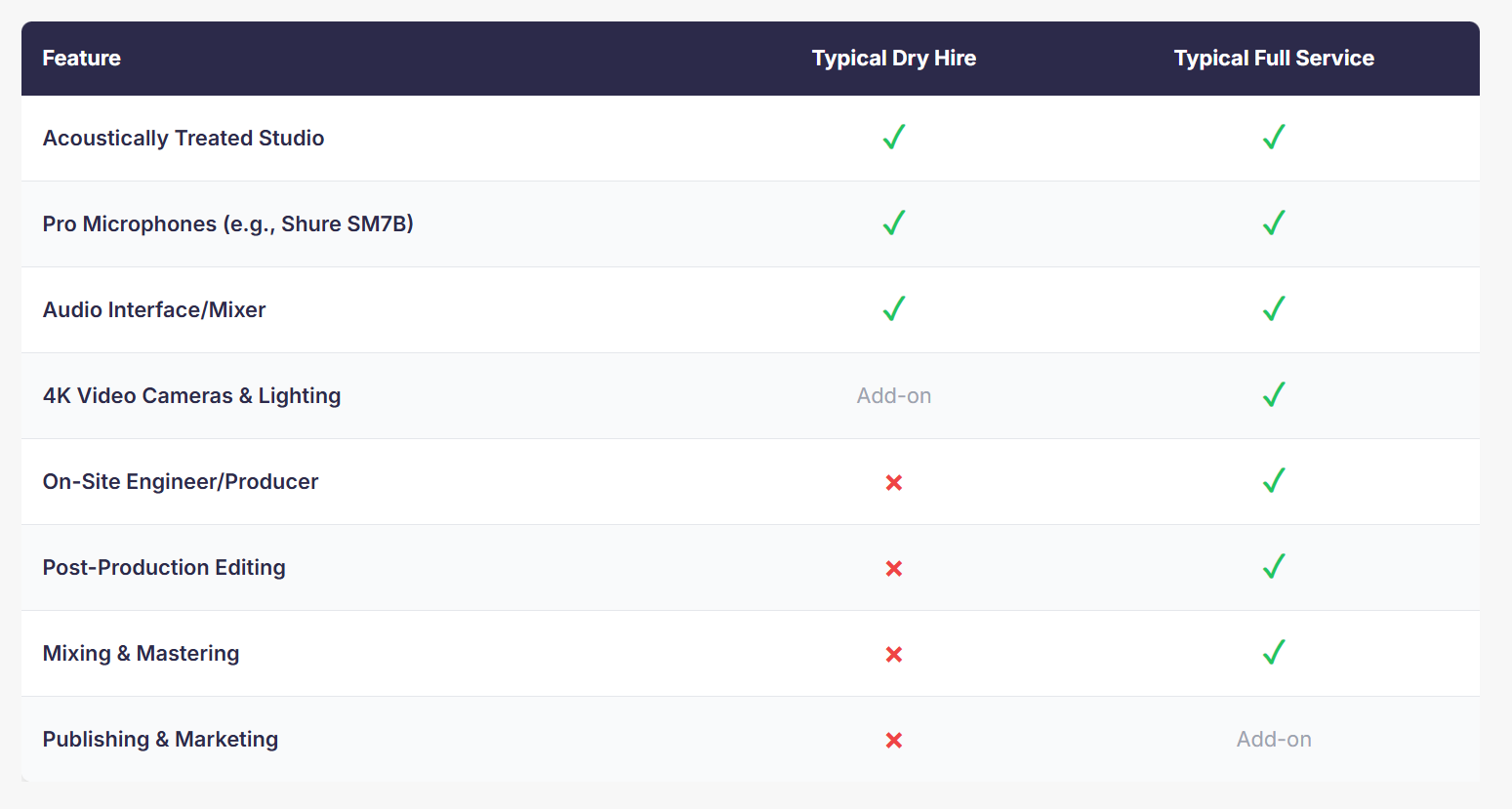Click Dry Hire red cross for On-Site Engineer/Producer
Image resolution: width=1512 pixels, height=809 pixels.
(894, 482)
